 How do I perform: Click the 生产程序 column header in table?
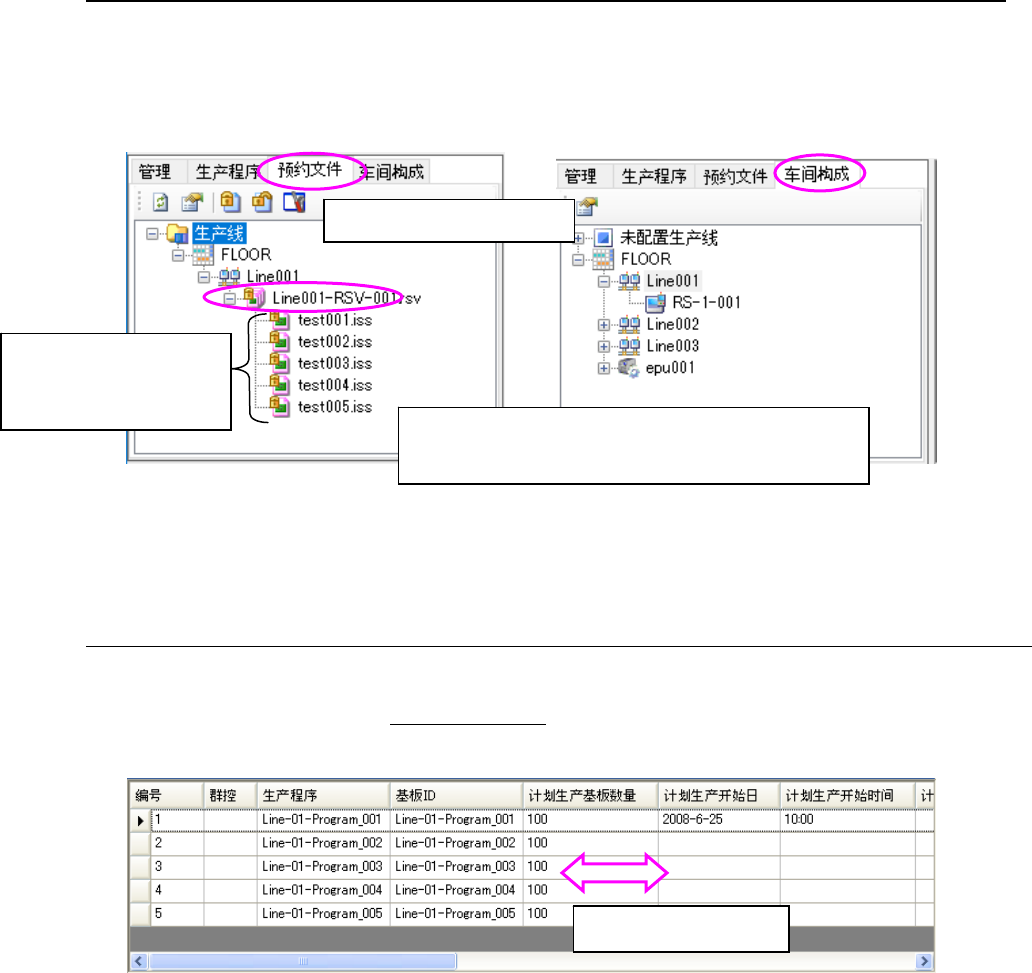pos(323,795)
